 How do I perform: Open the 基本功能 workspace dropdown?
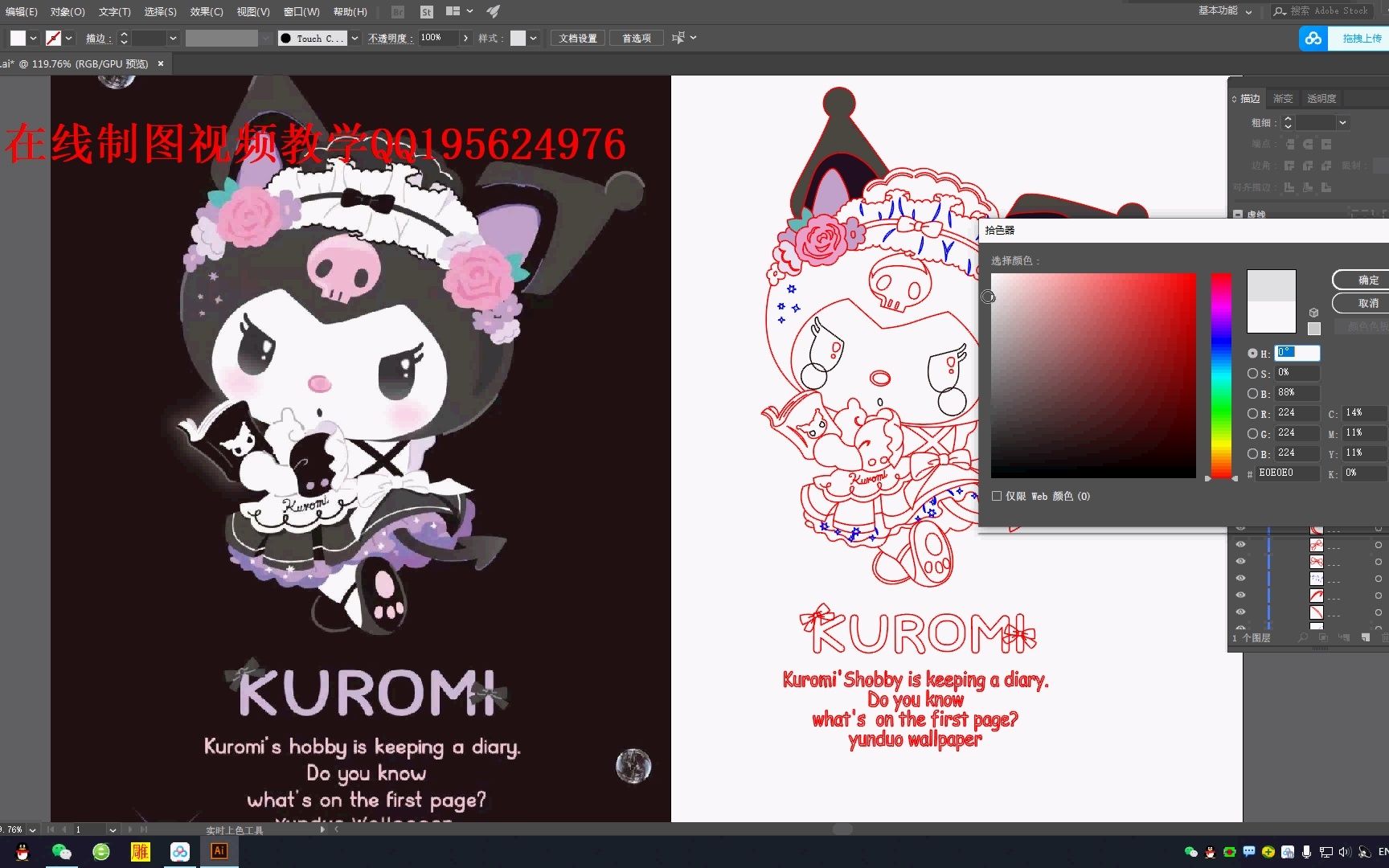pos(1225,11)
